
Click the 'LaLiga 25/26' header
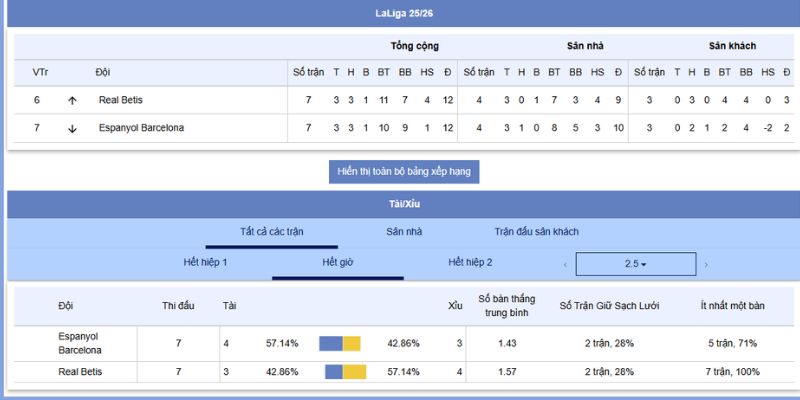(404, 14)
